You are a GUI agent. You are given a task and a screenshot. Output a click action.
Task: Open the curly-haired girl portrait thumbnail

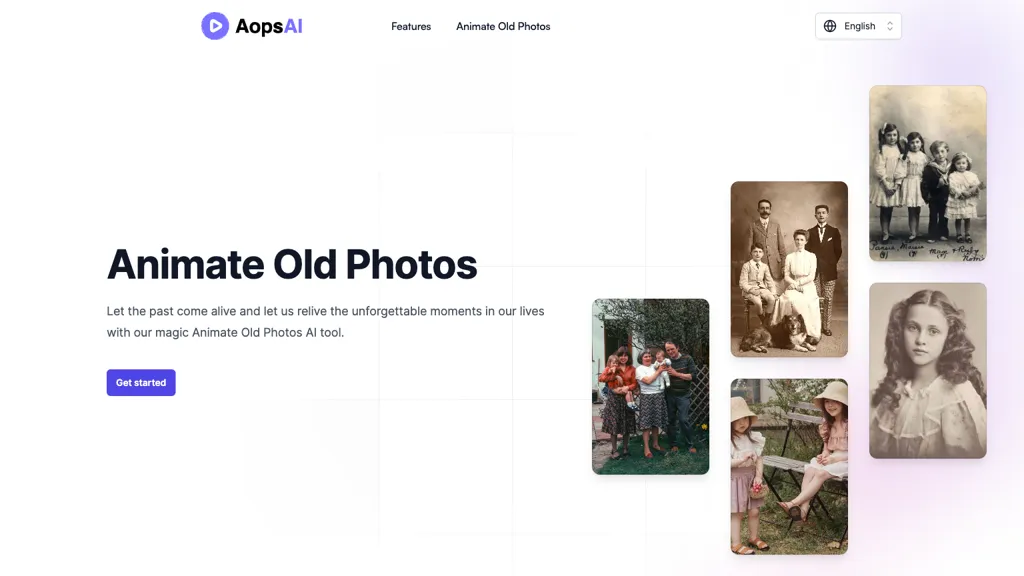click(927, 370)
